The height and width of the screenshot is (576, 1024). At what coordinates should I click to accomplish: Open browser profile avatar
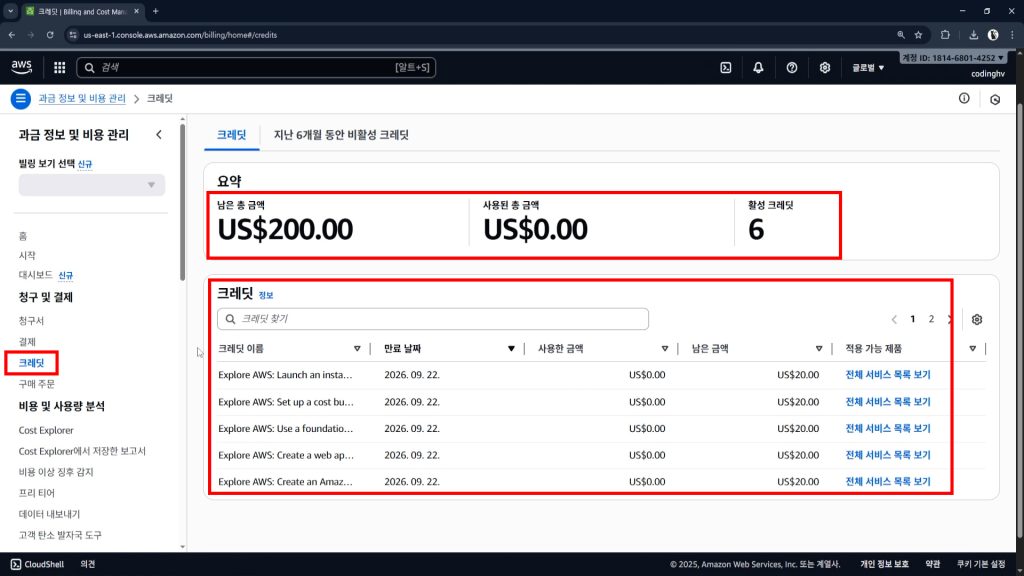coord(993,35)
